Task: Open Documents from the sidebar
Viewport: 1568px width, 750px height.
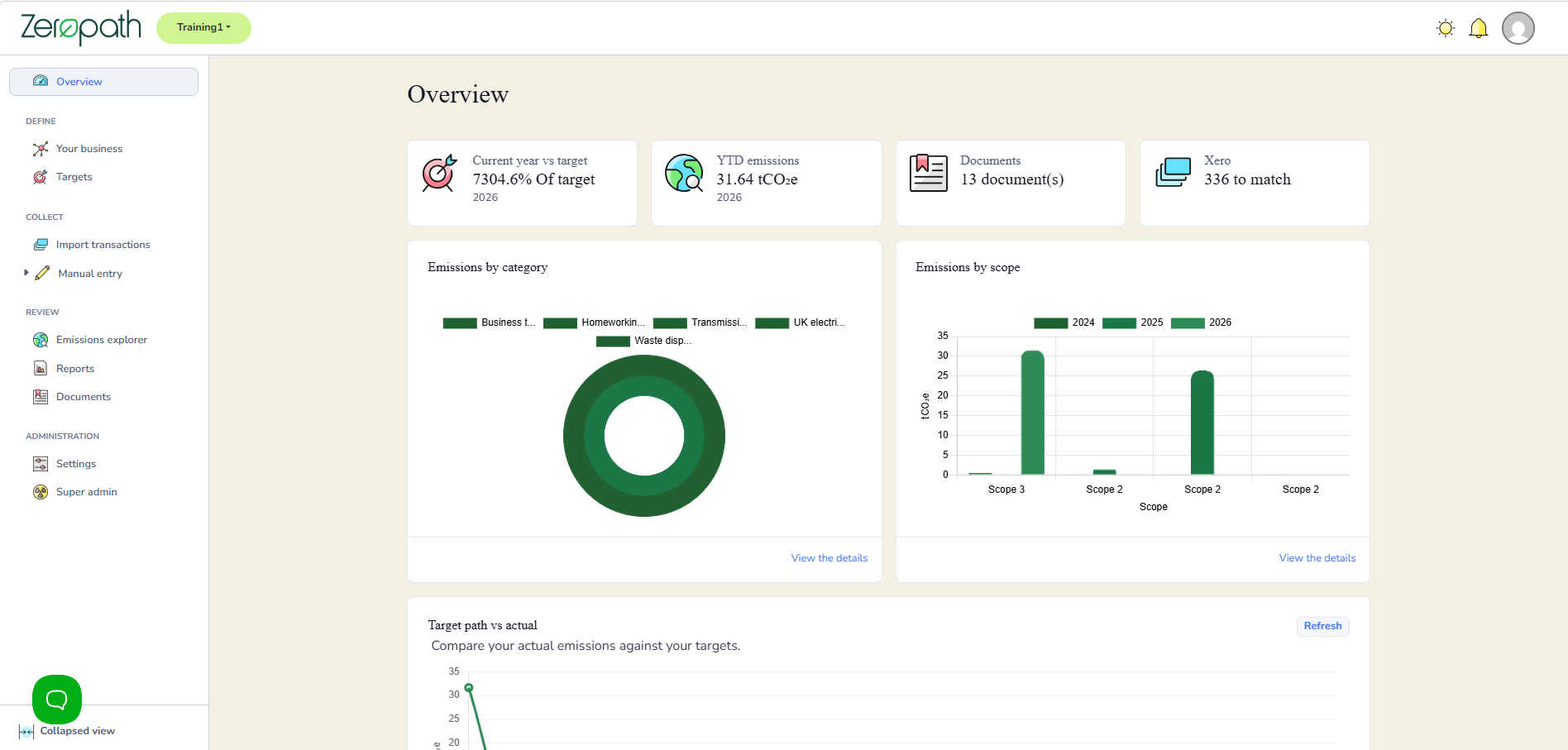Action: pos(84,397)
